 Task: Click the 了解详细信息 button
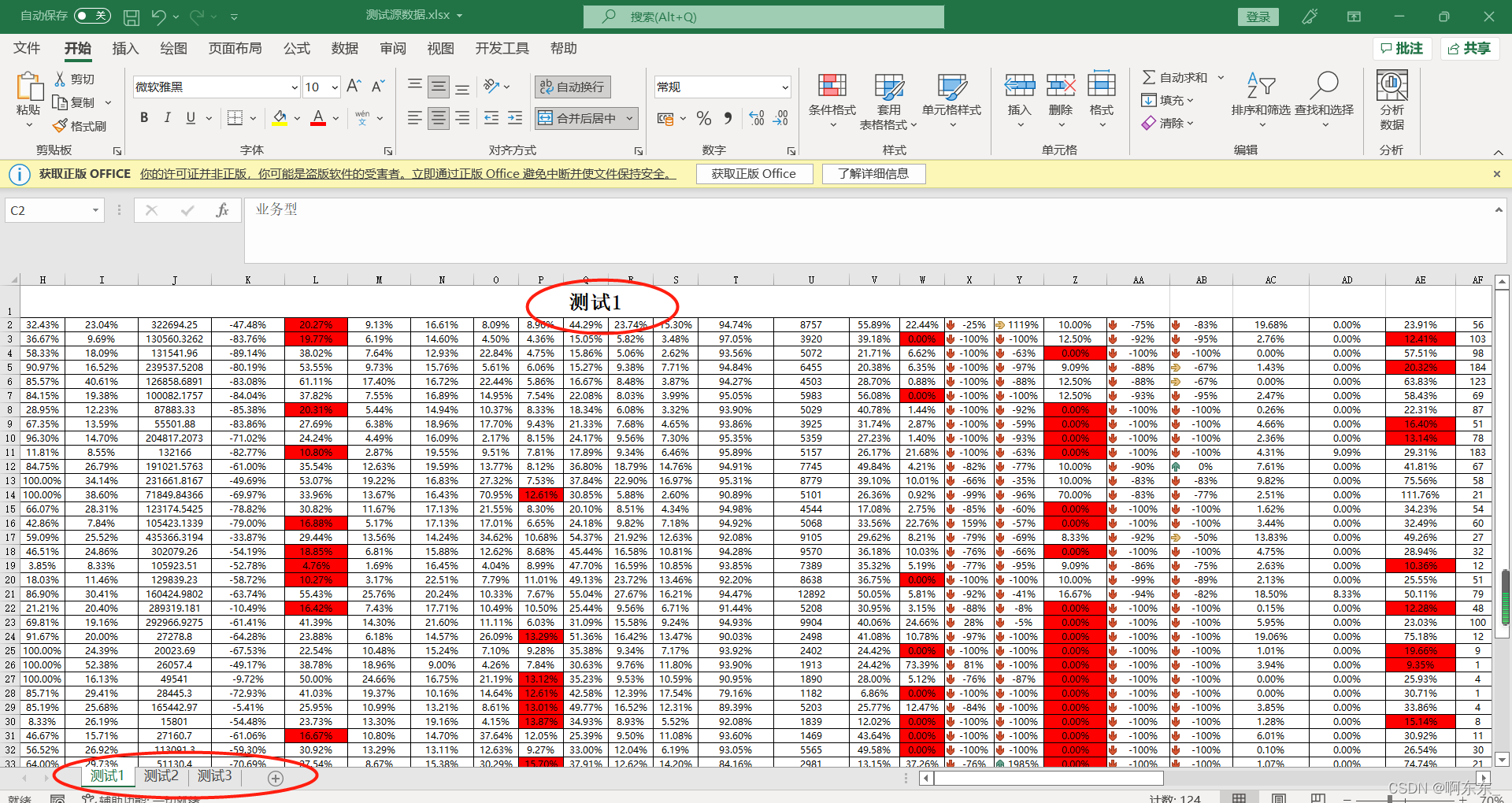[x=873, y=174]
